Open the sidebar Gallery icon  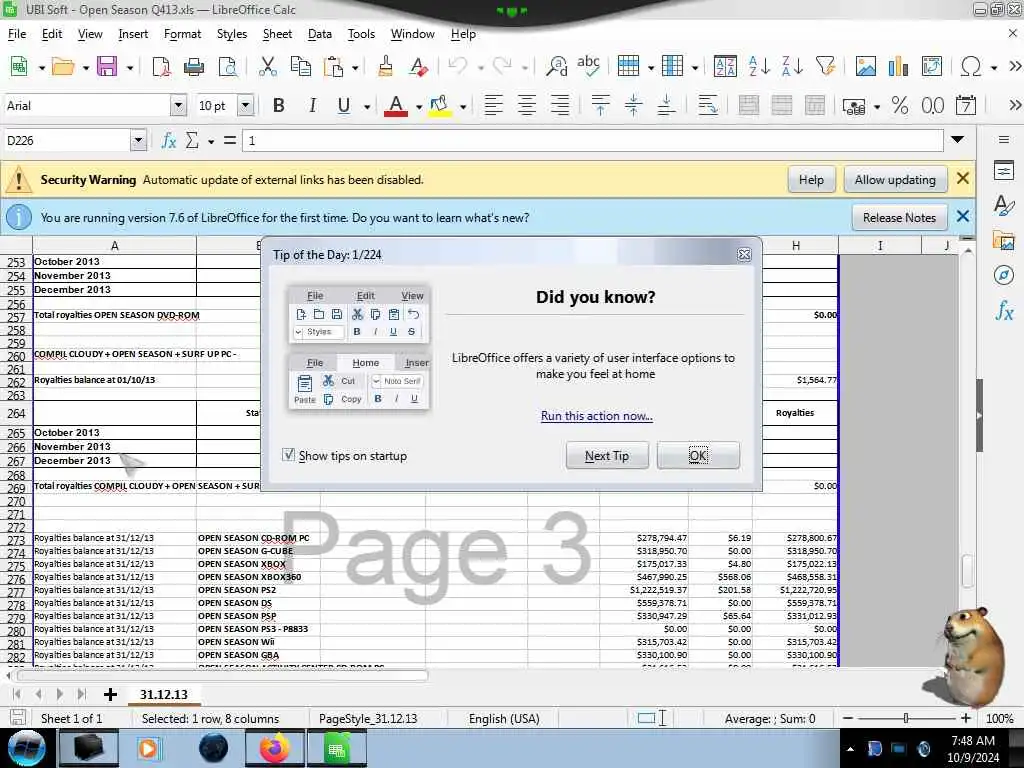(1004, 240)
